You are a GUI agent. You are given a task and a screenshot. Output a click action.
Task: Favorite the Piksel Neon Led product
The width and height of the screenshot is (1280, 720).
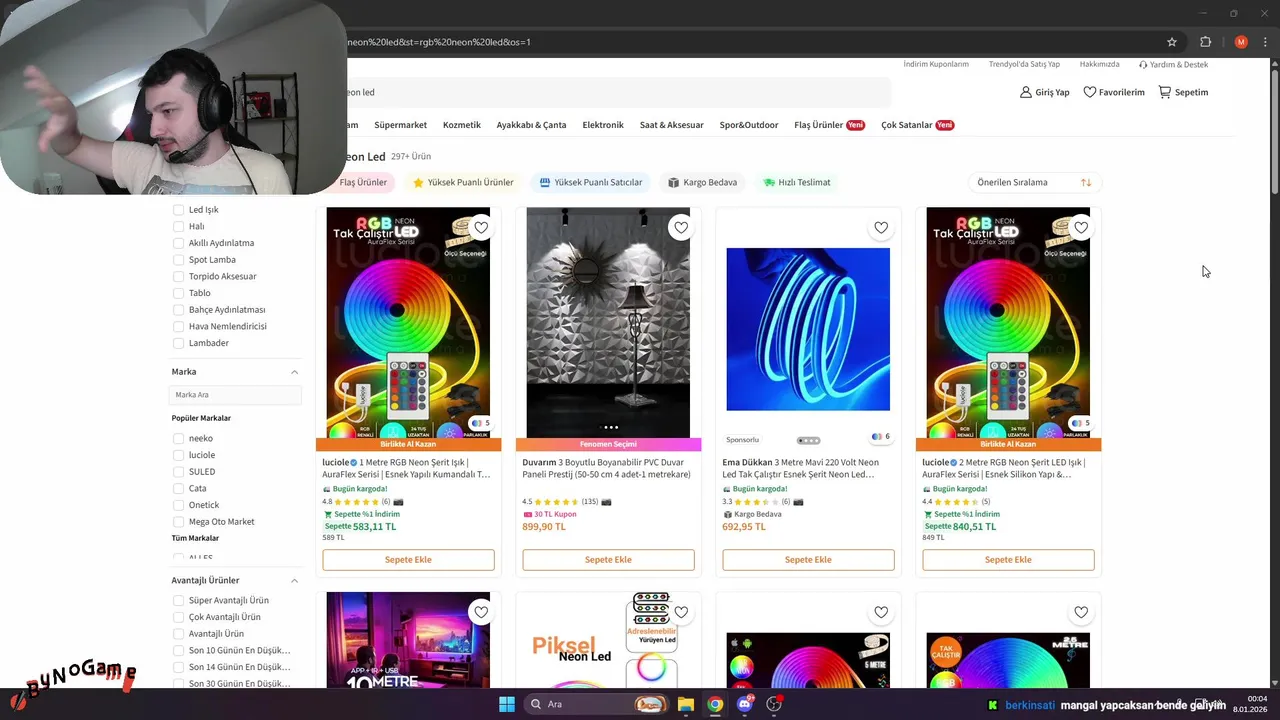point(681,612)
